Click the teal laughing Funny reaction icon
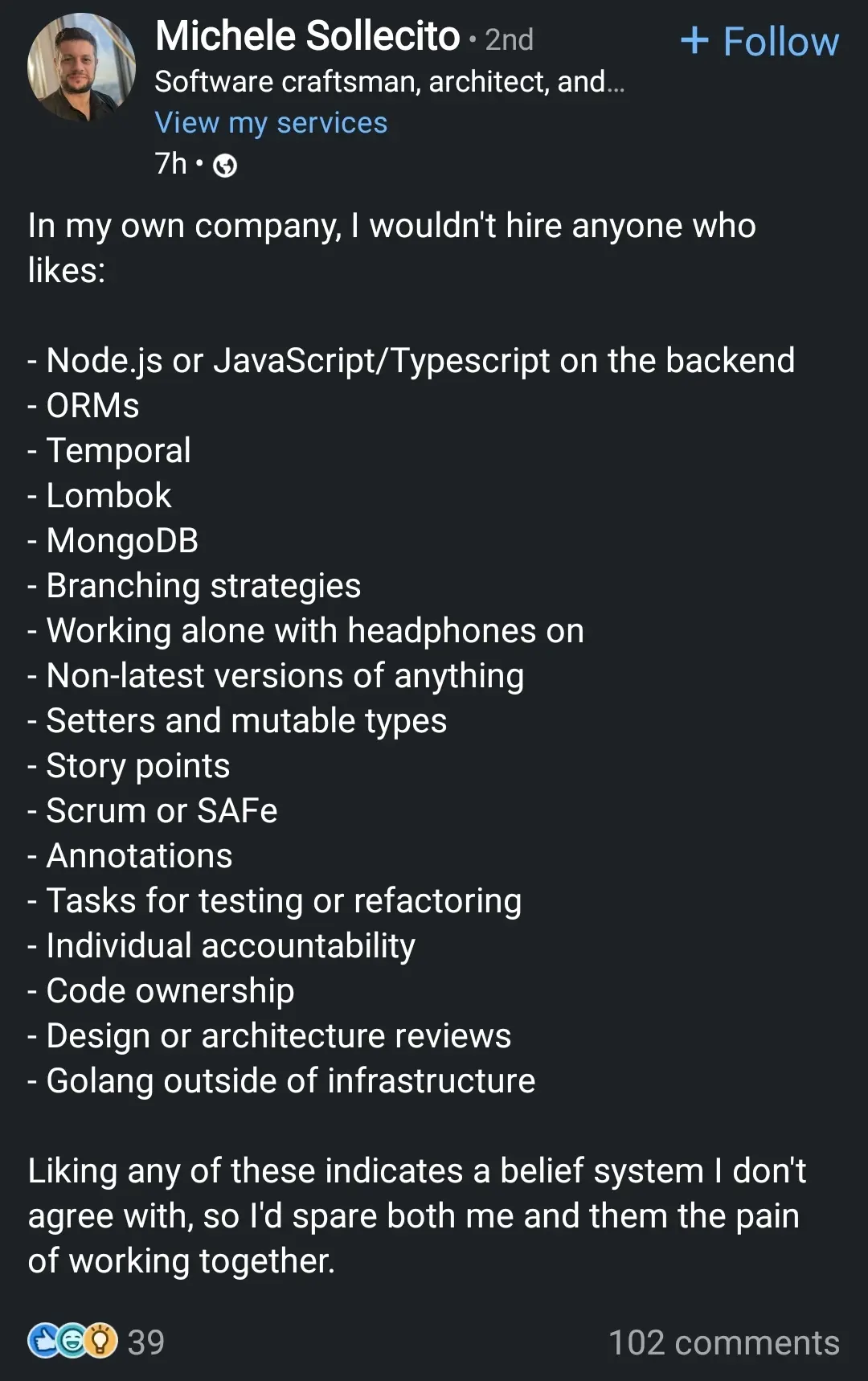The width and height of the screenshot is (868, 1381). 72,1341
